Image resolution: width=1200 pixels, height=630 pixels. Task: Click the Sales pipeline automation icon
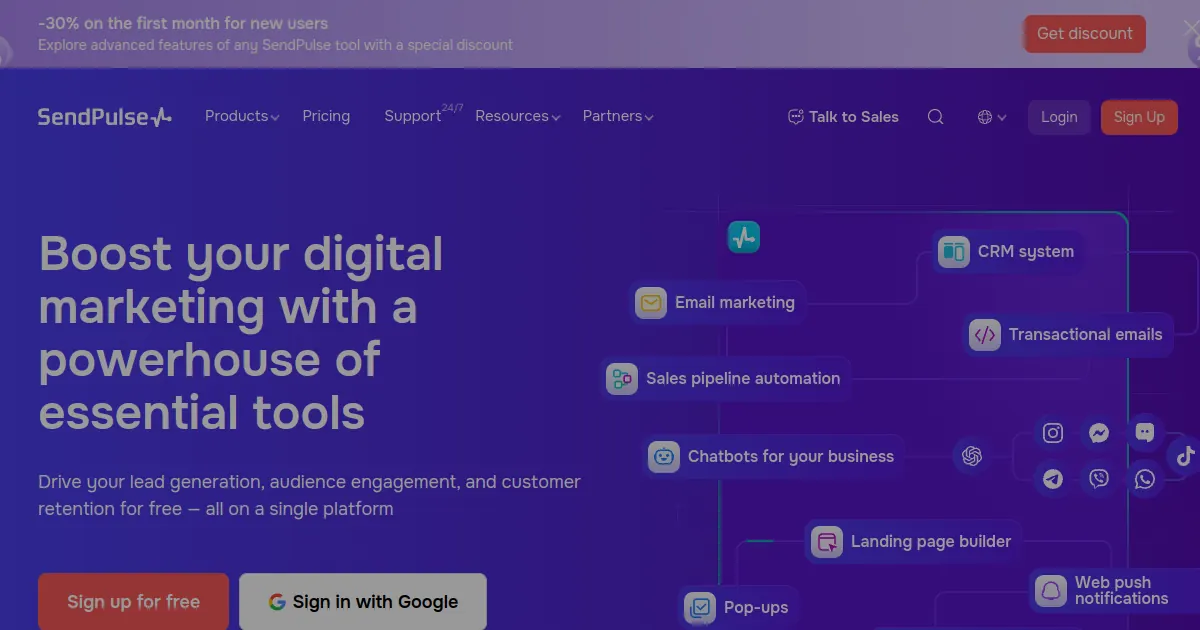(622, 378)
